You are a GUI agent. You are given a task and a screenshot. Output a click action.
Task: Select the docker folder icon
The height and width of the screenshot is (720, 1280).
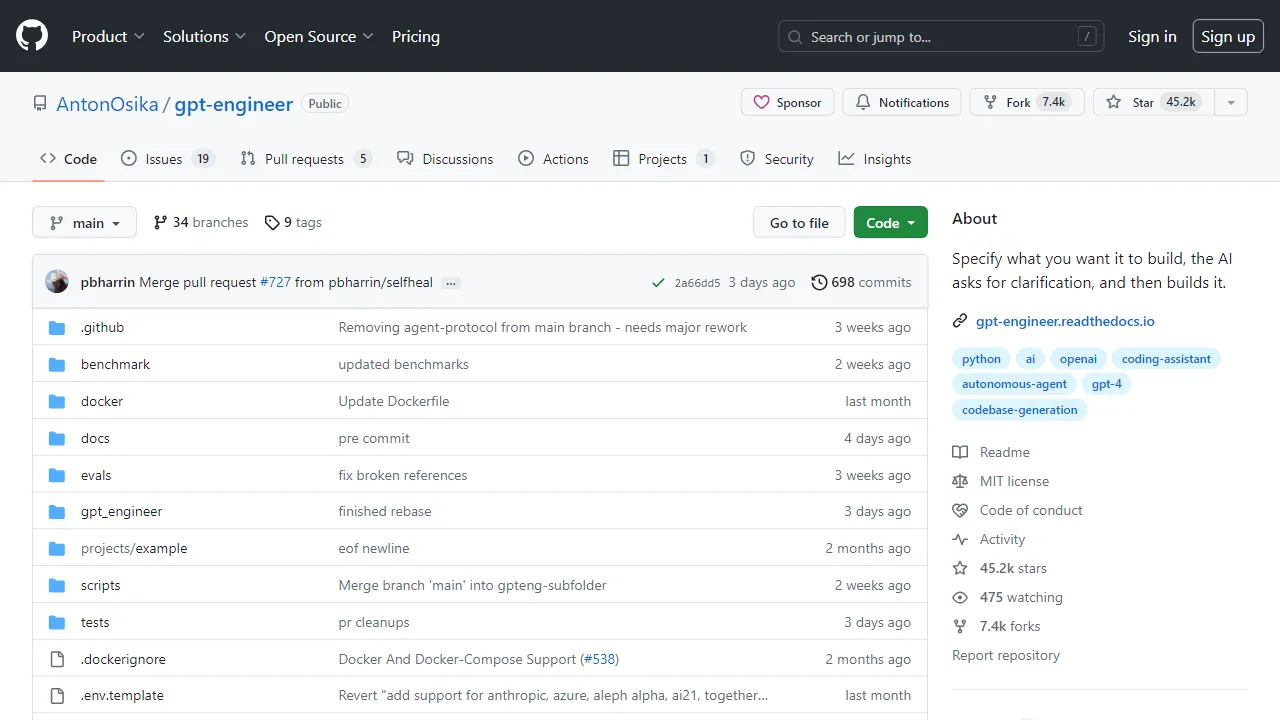click(x=57, y=401)
